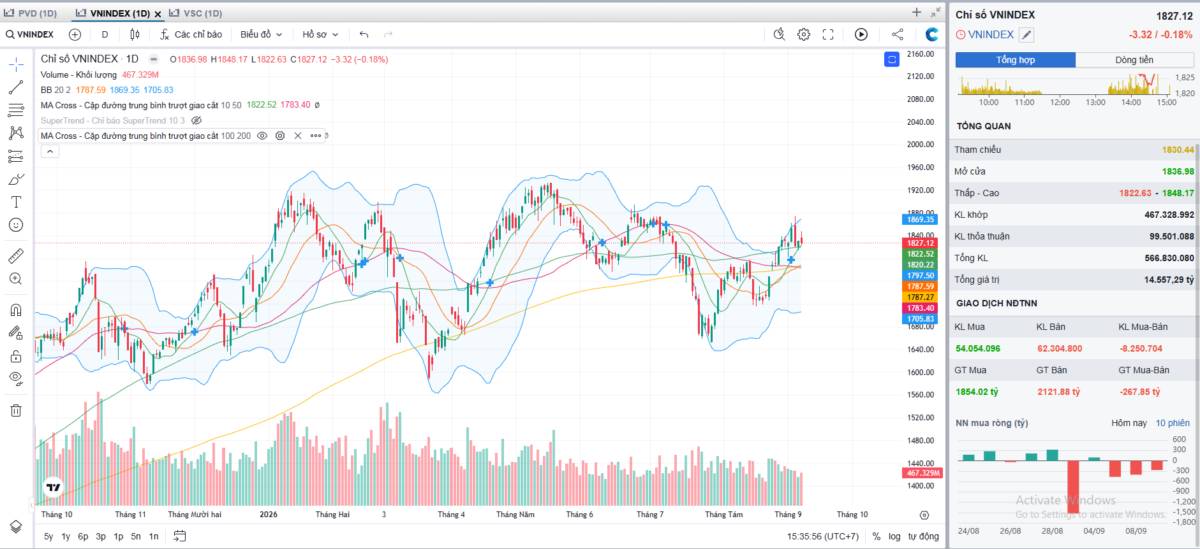Viewport: 1200px width, 549px height.
Task: Show the hidden SuperTrend indicator
Action: pos(196,120)
